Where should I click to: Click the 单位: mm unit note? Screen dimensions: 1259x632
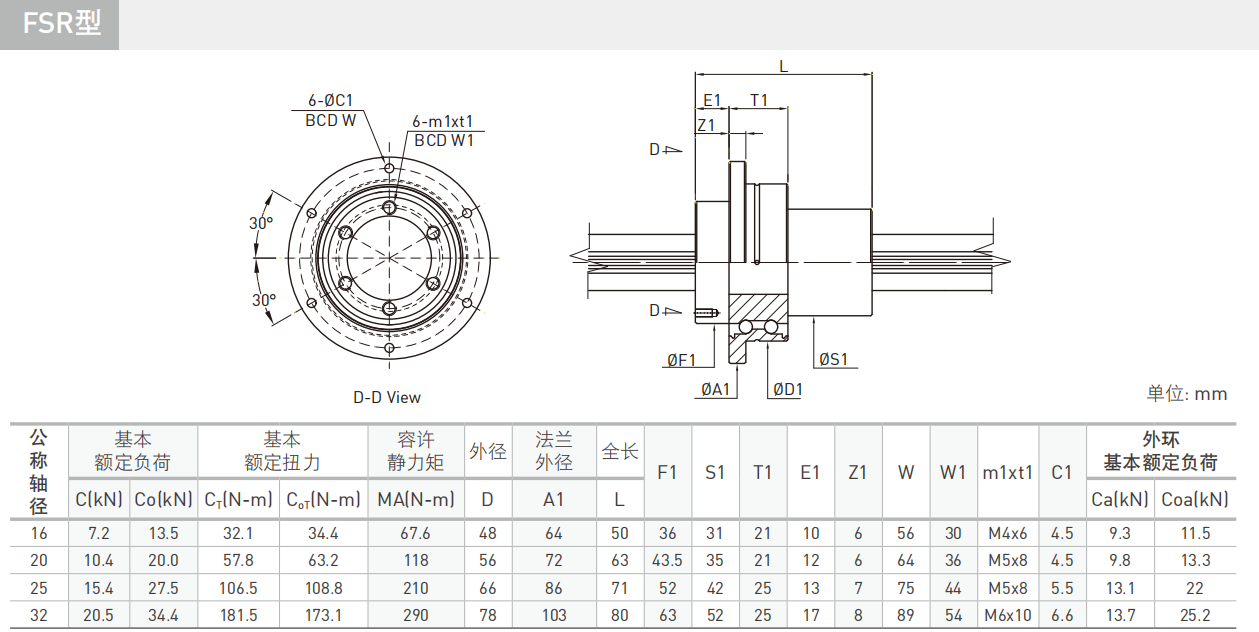[1187, 394]
